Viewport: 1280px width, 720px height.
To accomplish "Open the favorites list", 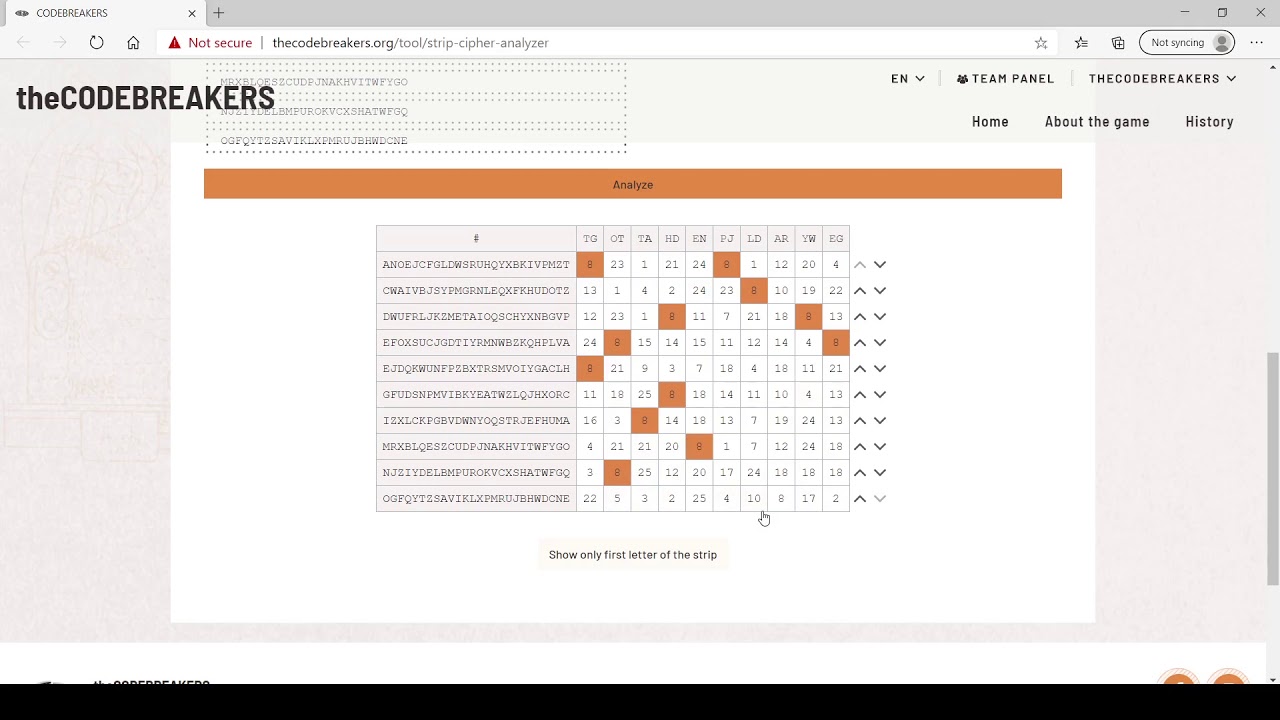I will 1081,43.
